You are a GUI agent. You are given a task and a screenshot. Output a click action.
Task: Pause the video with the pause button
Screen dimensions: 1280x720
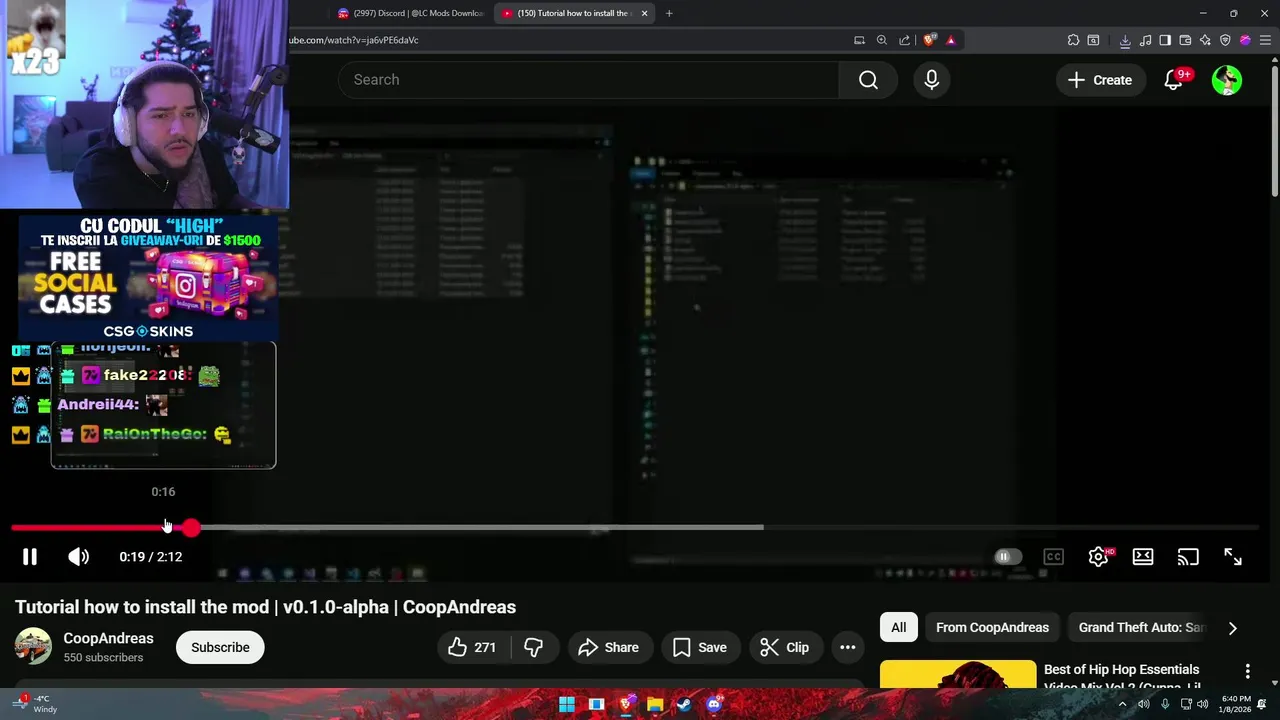coord(30,557)
